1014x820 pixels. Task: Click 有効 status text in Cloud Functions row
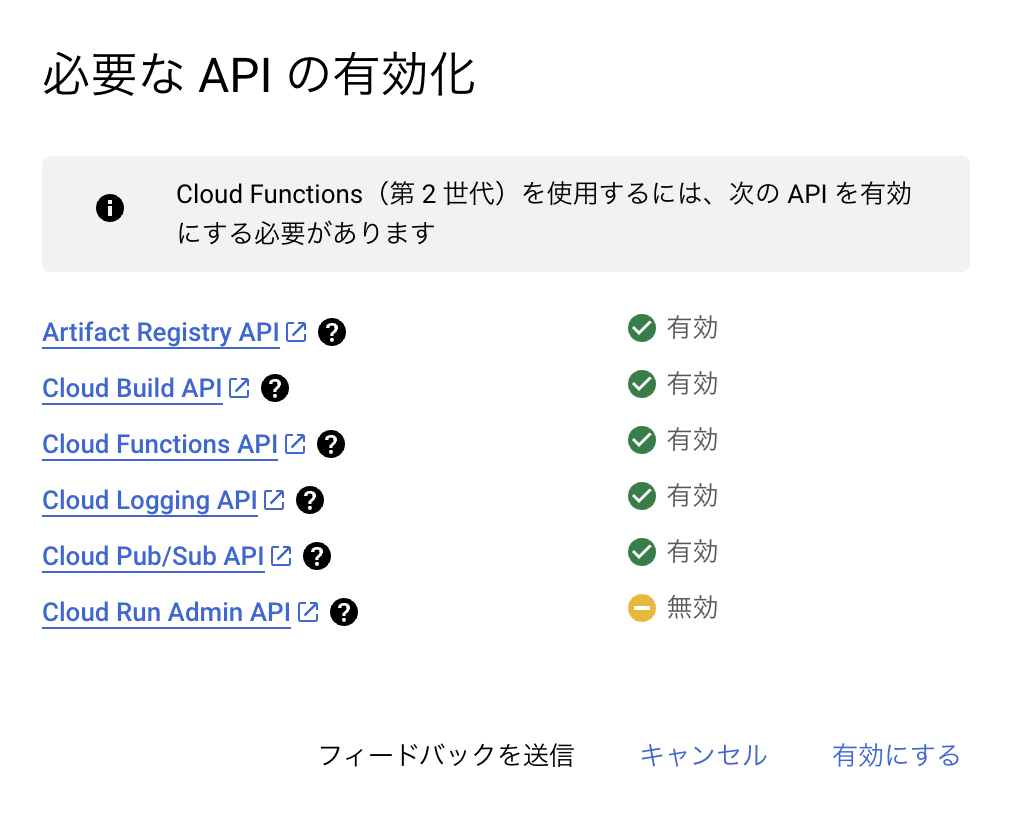(x=693, y=440)
